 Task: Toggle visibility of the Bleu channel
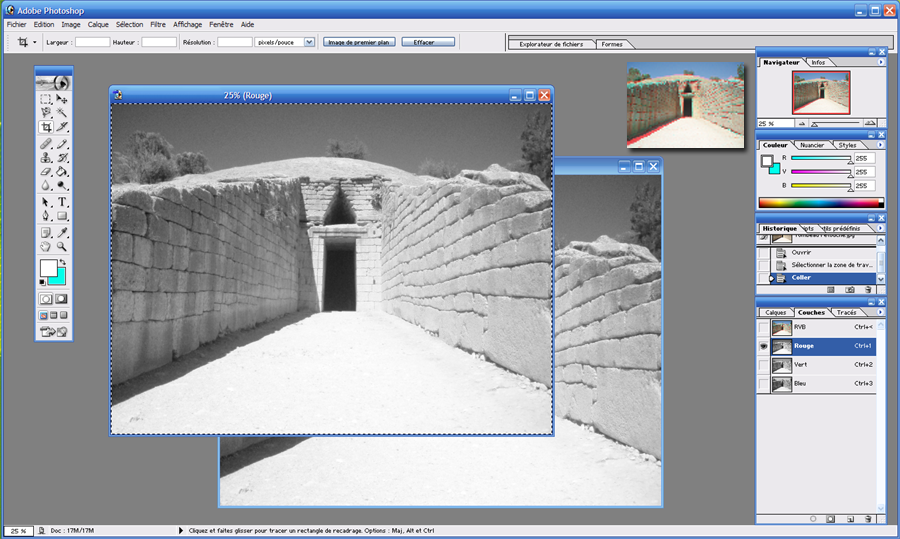click(x=764, y=384)
